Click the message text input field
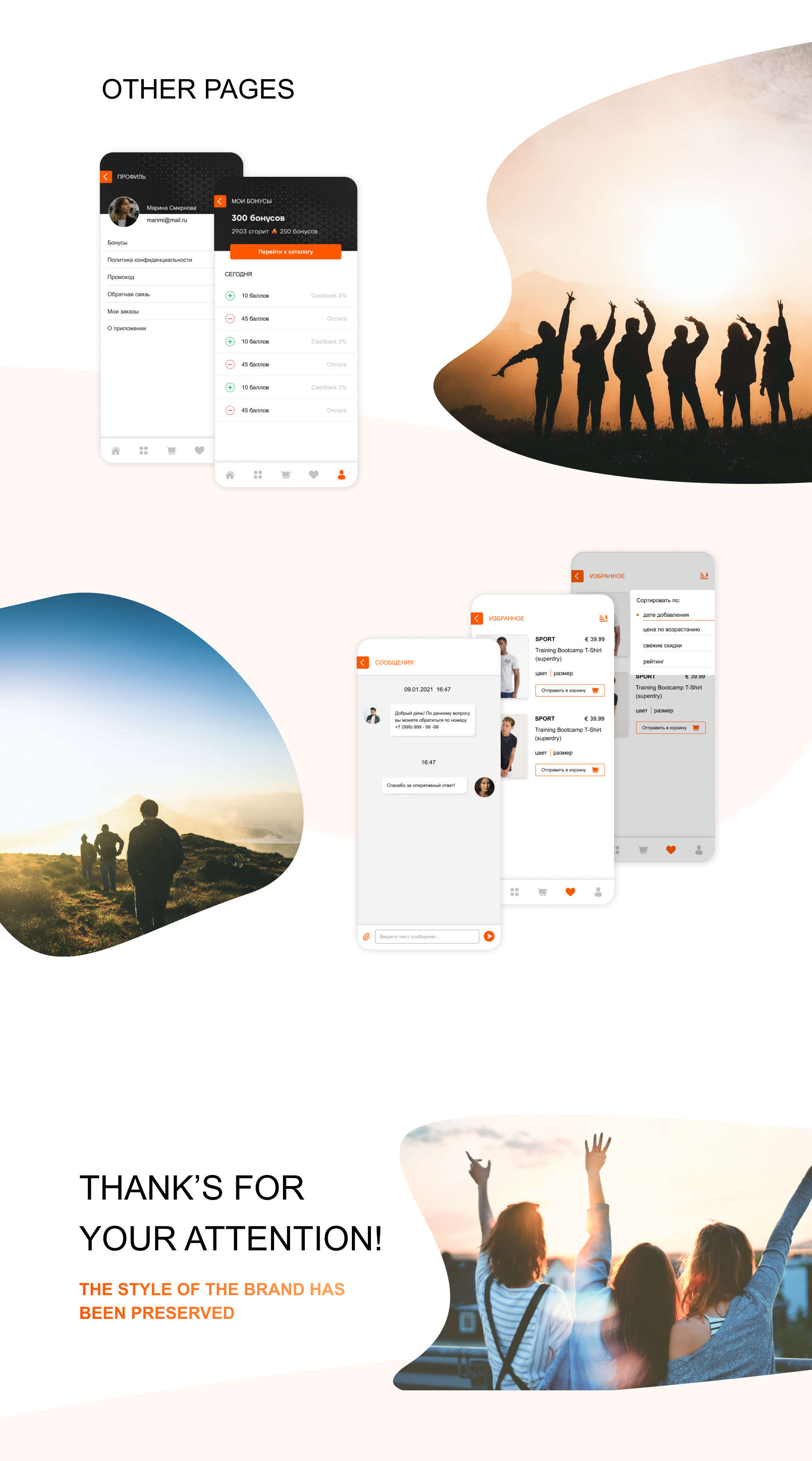This screenshot has width=812, height=1461. (x=426, y=936)
